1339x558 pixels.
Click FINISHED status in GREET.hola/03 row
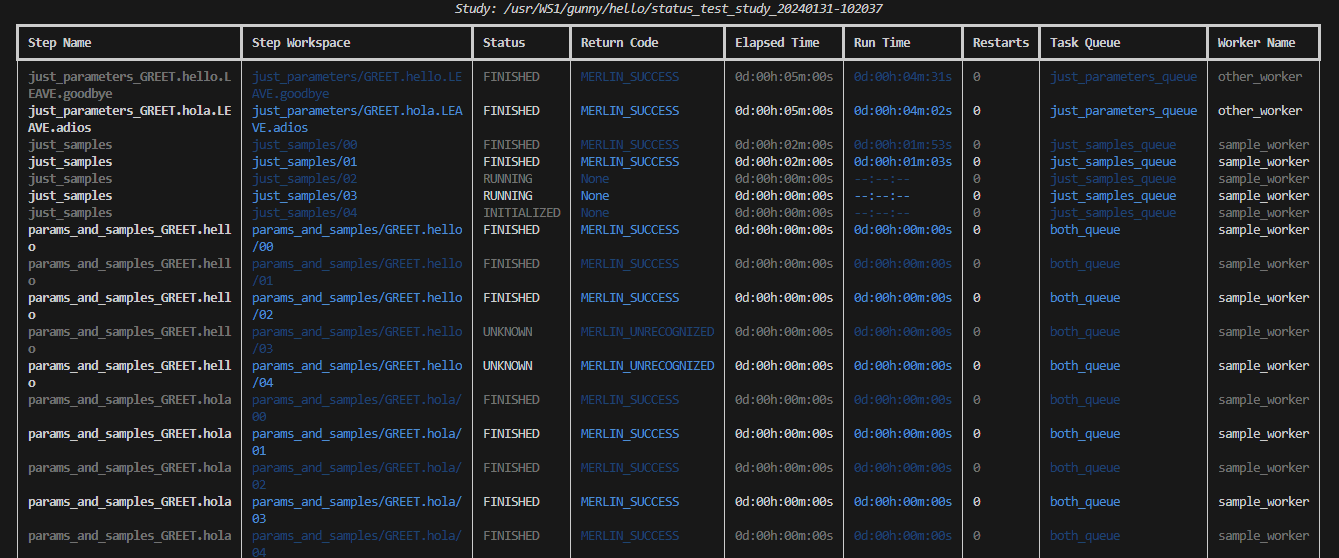[511, 502]
